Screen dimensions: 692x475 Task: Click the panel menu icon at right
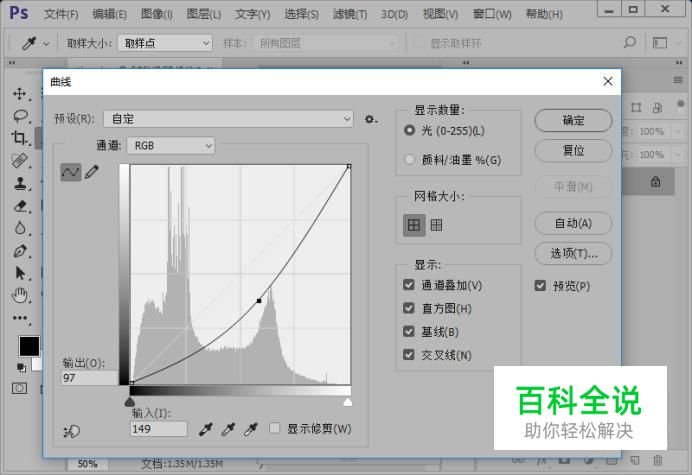click(678, 80)
